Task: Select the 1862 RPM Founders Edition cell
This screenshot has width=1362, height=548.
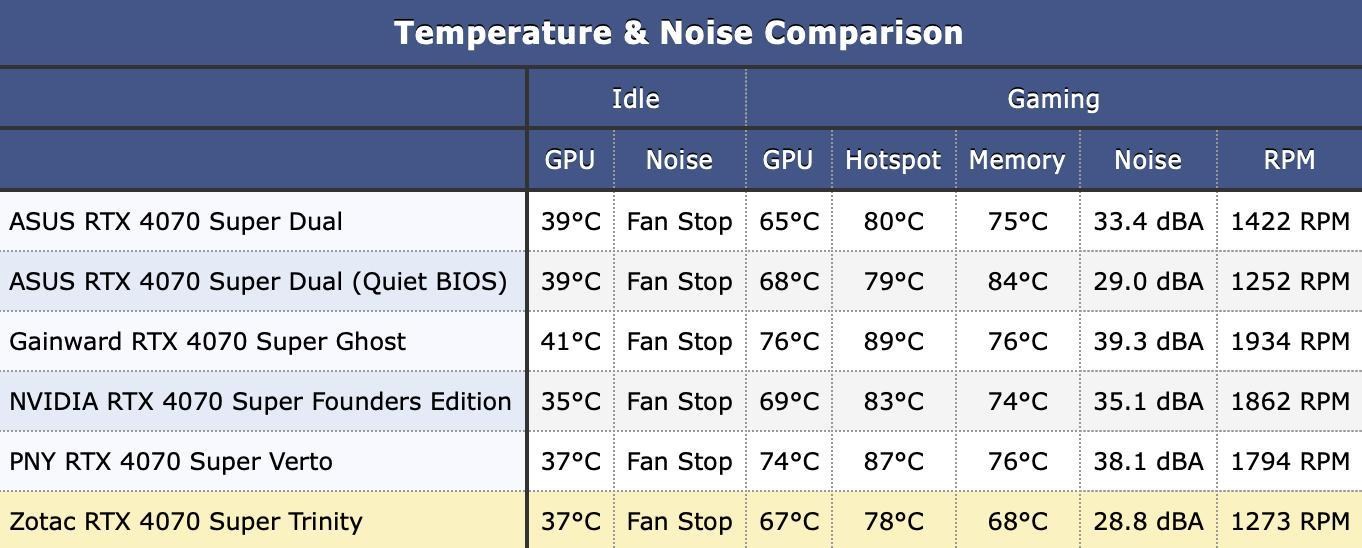Action: click(1290, 401)
